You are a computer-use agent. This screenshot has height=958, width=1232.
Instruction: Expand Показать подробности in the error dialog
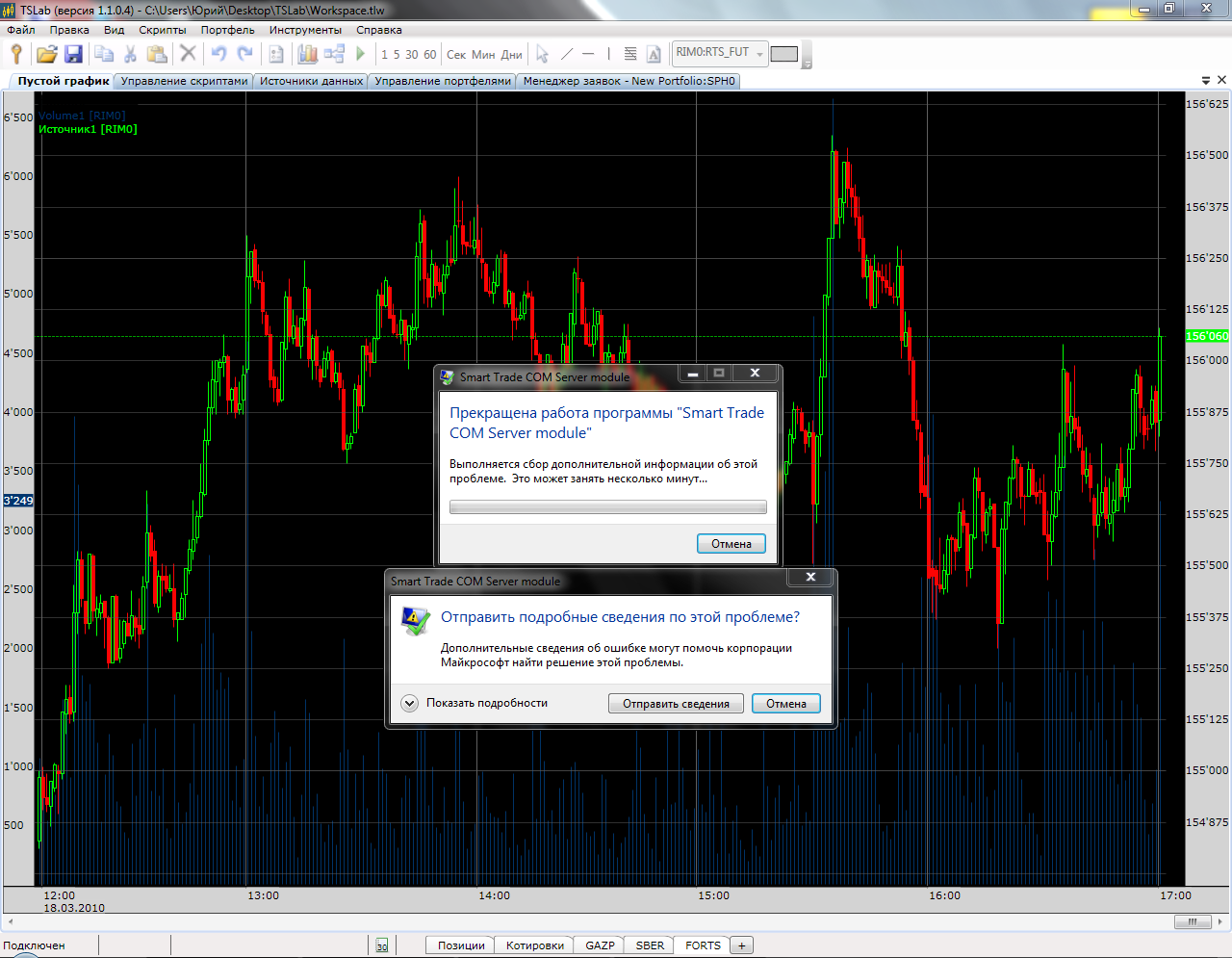coord(475,703)
